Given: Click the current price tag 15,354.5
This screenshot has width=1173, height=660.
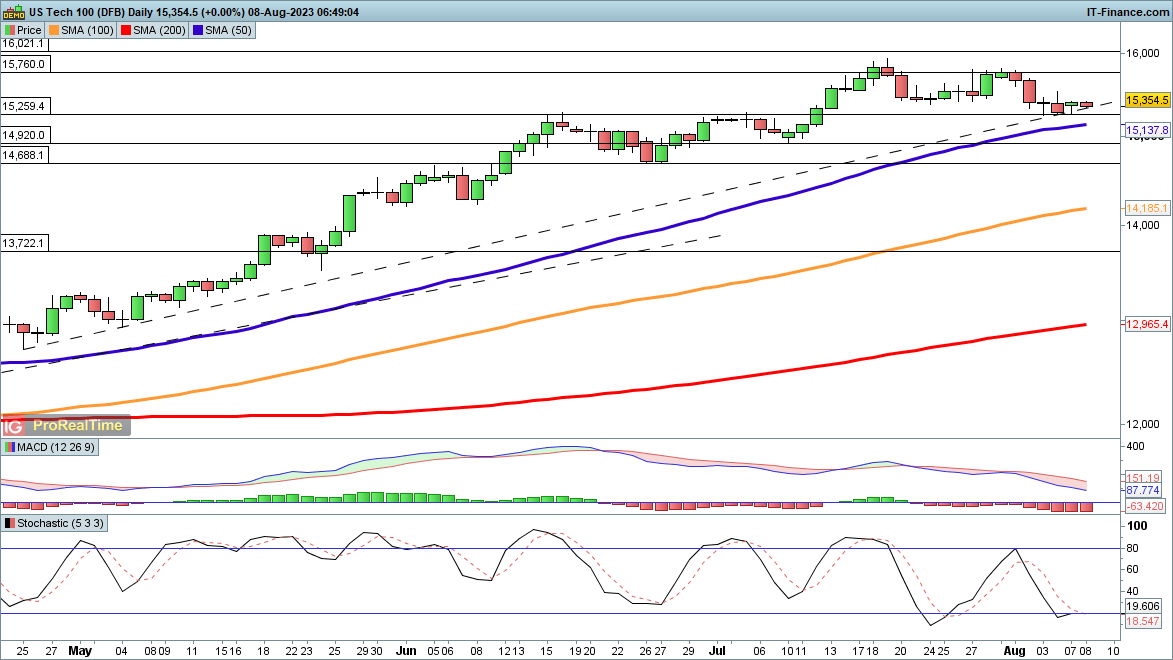Looking at the screenshot, I should [x=1147, y=100].
